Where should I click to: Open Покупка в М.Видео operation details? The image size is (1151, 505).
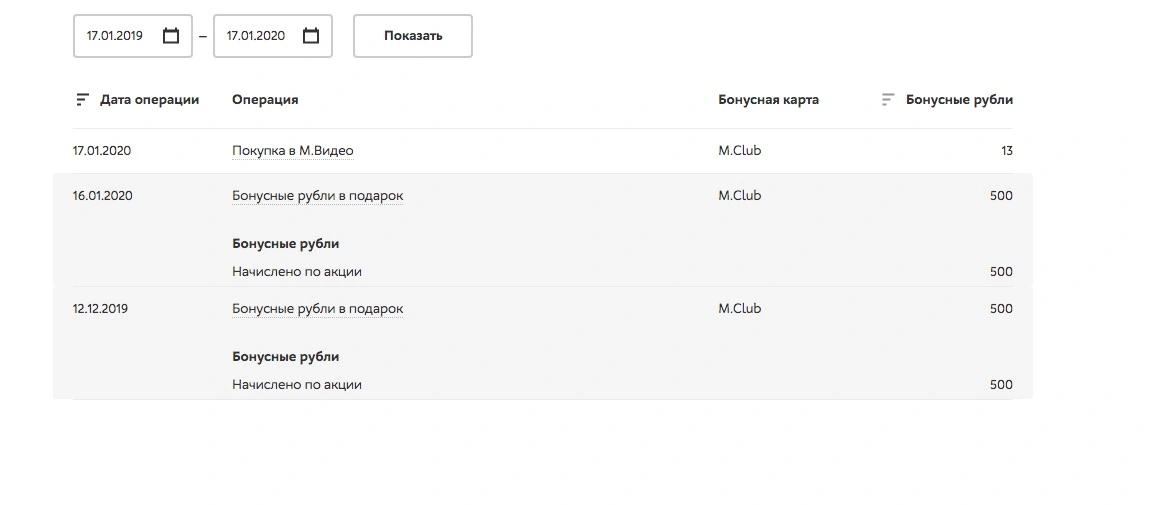[x=293, y=150]
